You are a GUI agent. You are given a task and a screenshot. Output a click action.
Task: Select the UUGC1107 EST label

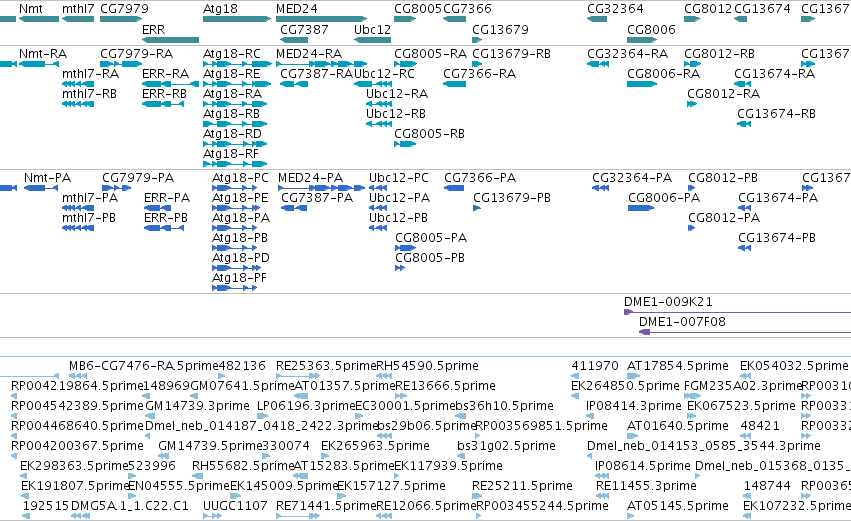pos(235,506)
